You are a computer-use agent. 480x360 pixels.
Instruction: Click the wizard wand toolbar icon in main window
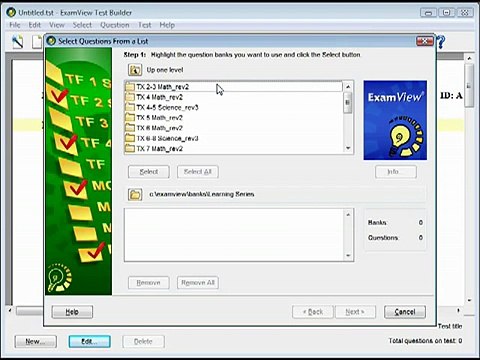(x=18, y=42)
